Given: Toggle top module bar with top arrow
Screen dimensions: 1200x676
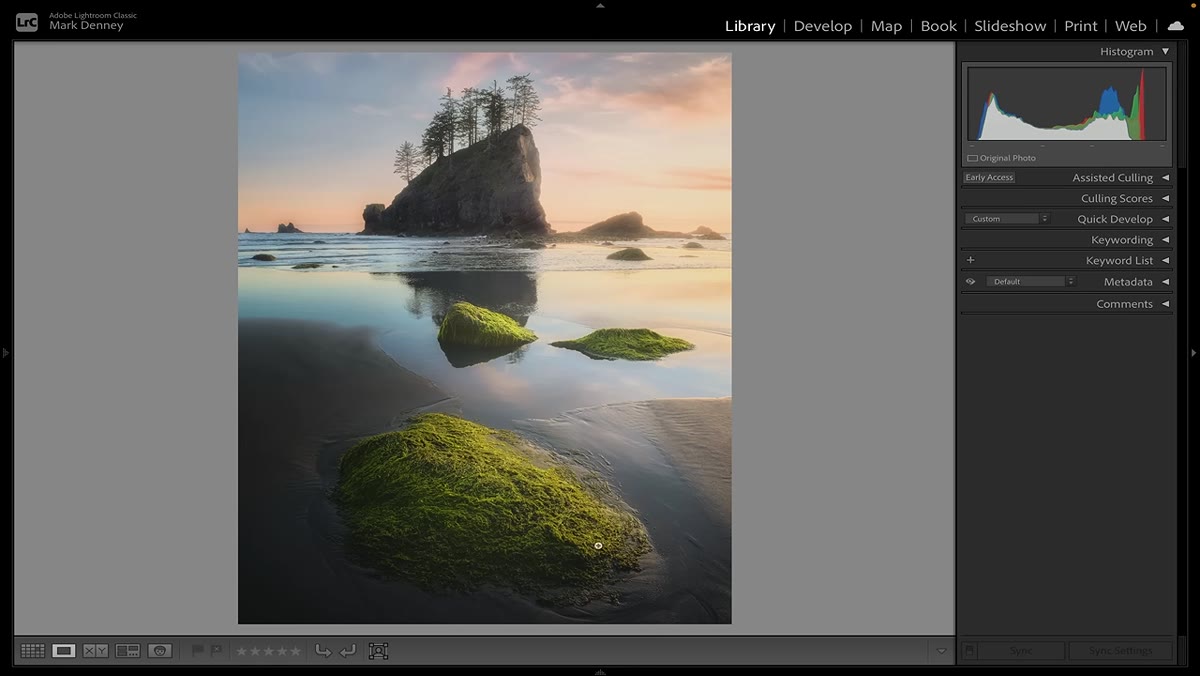Looking at the screenshot, I should point(600,4).
